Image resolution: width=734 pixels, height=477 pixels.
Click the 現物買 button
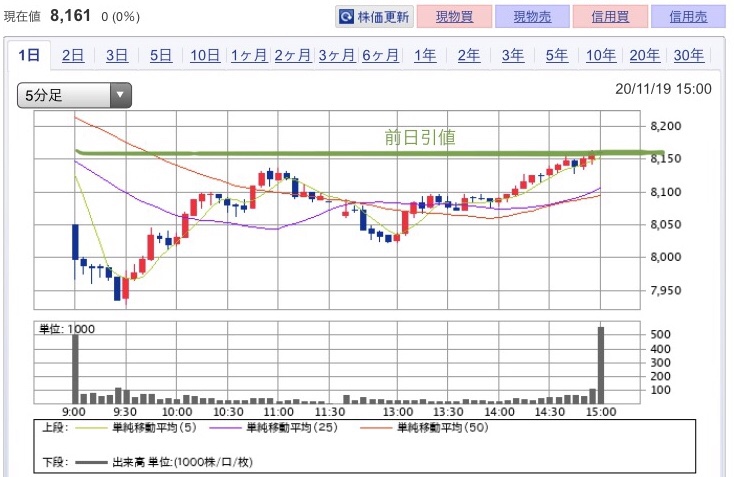[454, 17]
